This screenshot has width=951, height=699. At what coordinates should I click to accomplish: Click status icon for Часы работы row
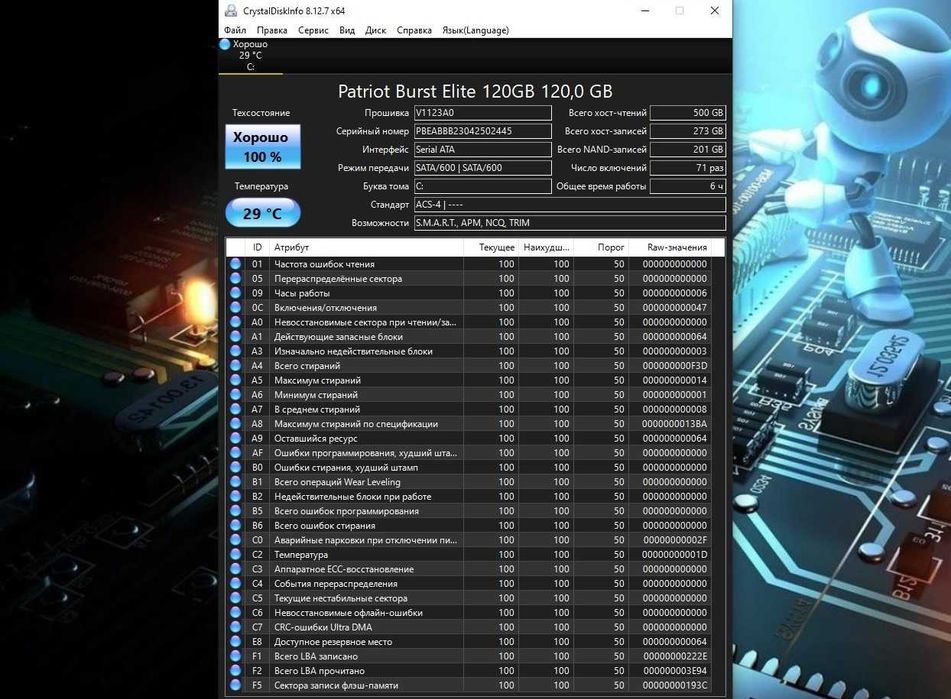(x=235, y=293)
